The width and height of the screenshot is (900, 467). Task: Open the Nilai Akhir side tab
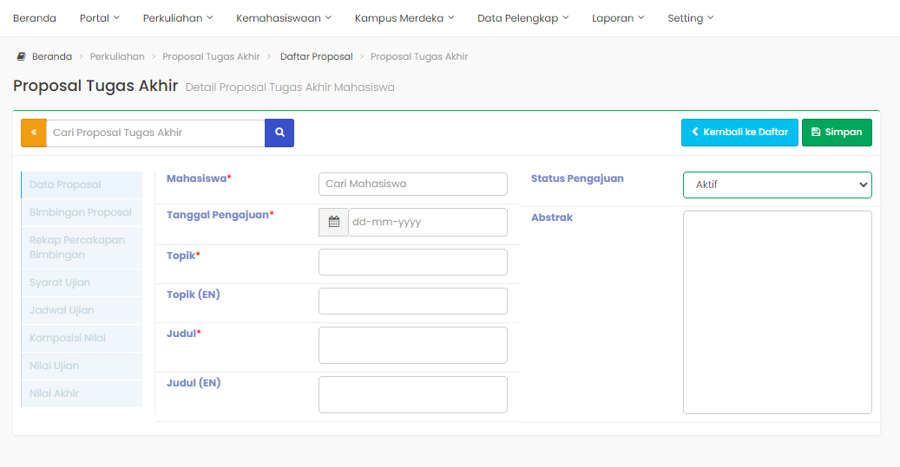pyautogui.click(x=54, y=393)
